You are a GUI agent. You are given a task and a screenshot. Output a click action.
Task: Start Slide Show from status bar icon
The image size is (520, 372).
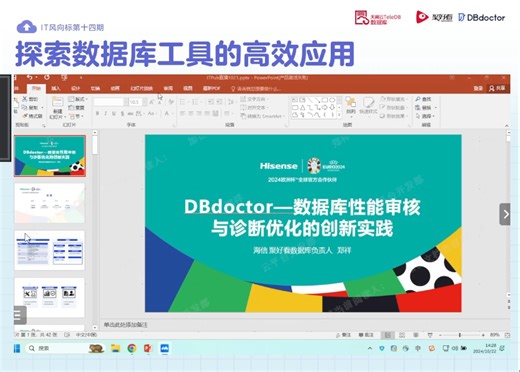coord(430,335)
